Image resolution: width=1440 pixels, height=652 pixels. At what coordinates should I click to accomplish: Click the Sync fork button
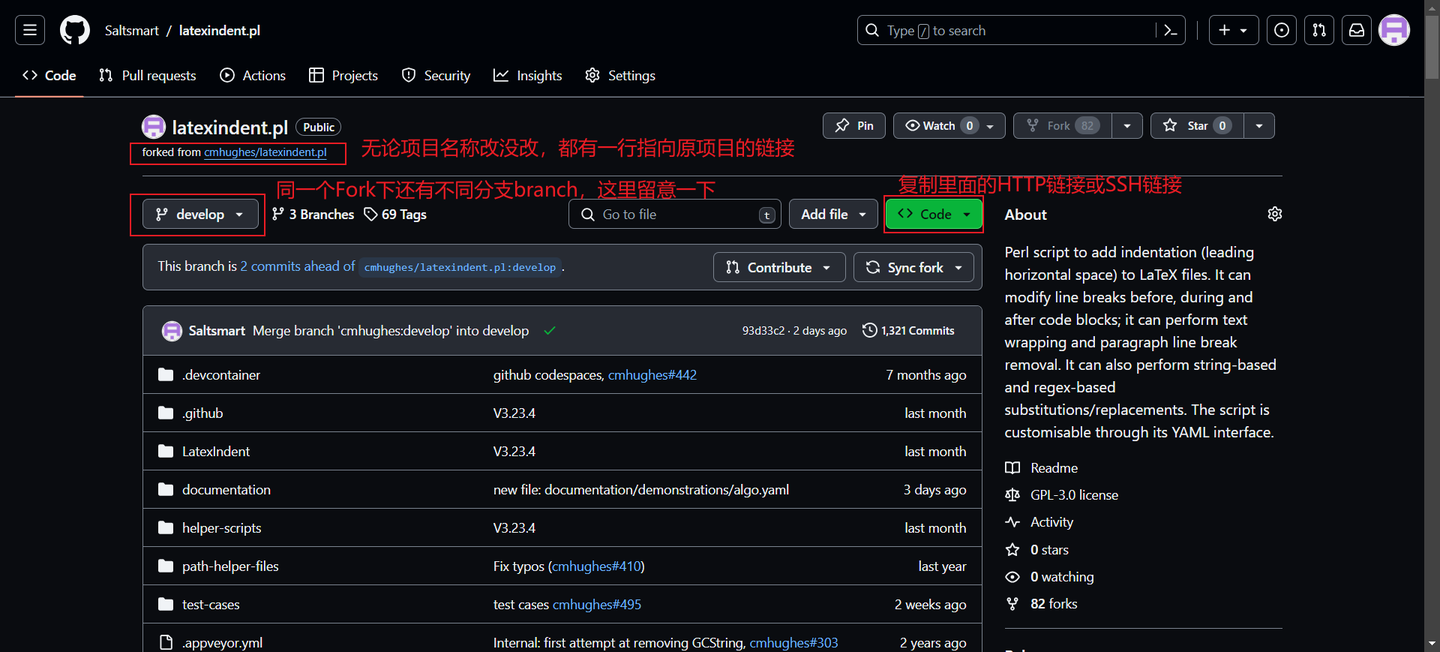click(x=913, y=267)
